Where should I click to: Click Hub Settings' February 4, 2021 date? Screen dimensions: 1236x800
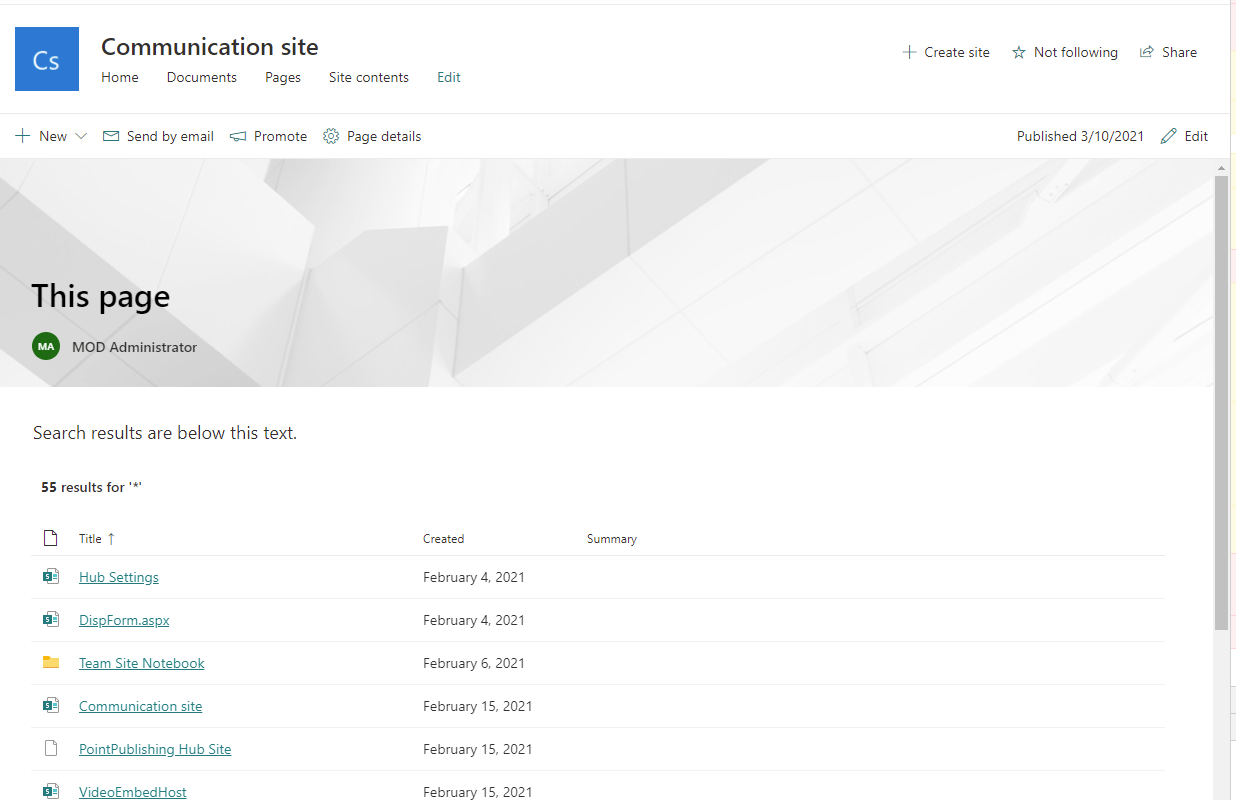(x=474, y=577)
